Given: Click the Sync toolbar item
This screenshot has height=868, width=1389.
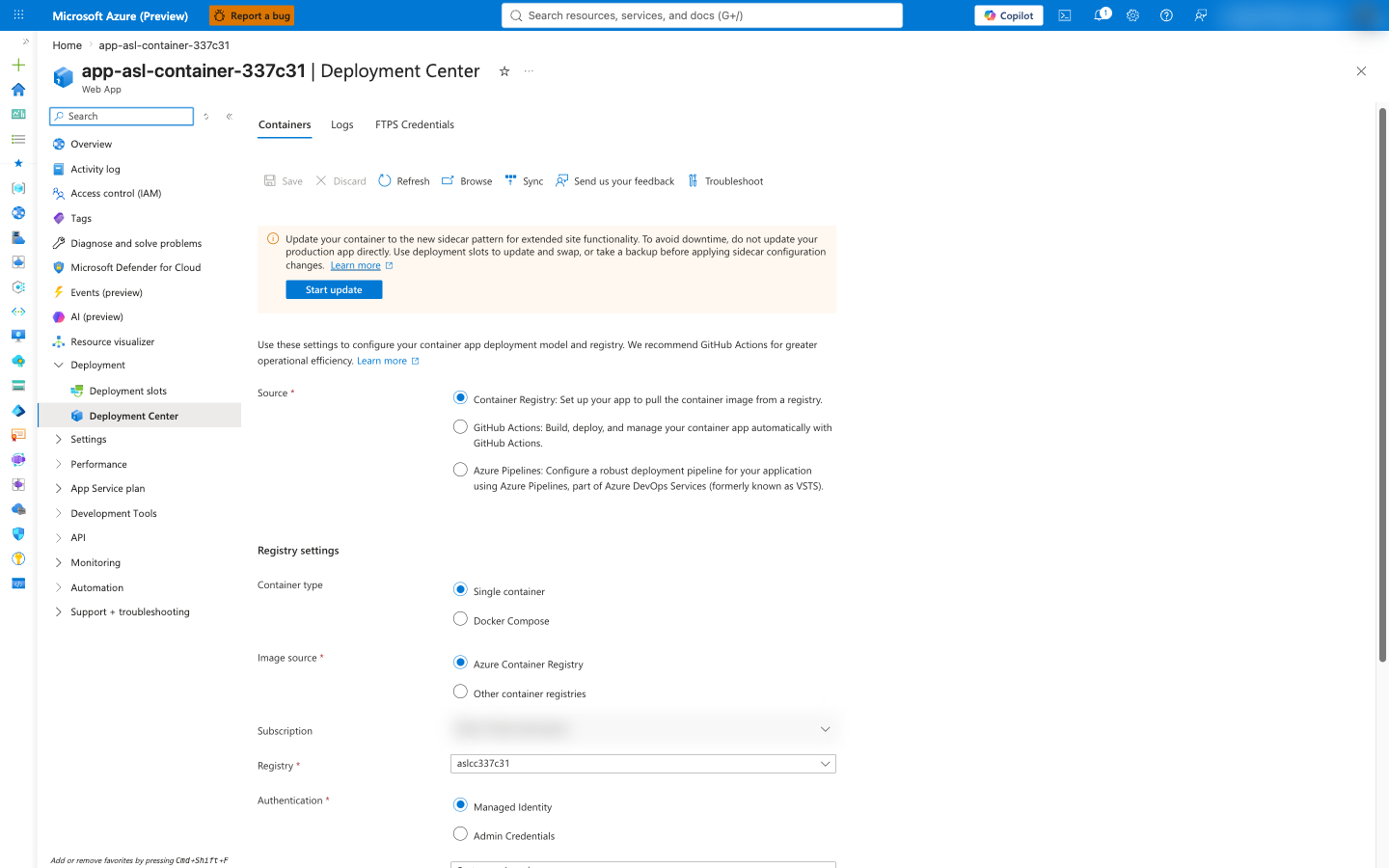Looking at the screenshot, I should tap(524, 181).
